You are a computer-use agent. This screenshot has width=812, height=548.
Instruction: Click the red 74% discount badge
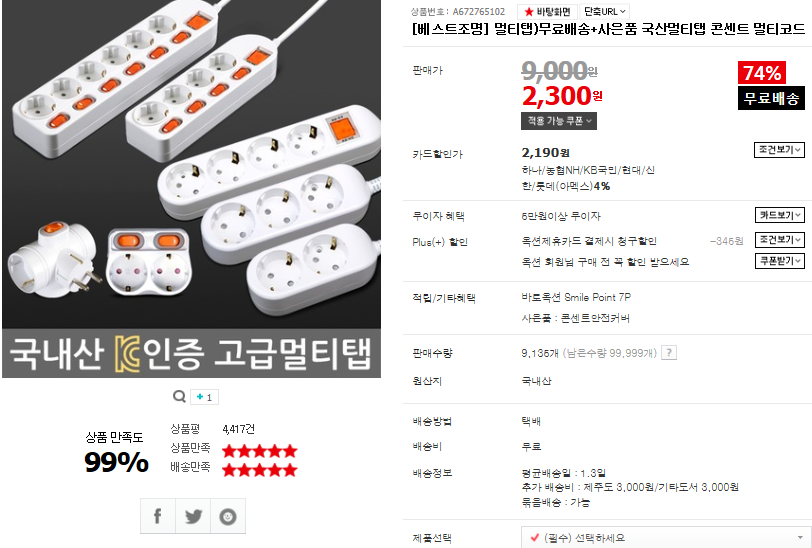click(x=762, y=73)
